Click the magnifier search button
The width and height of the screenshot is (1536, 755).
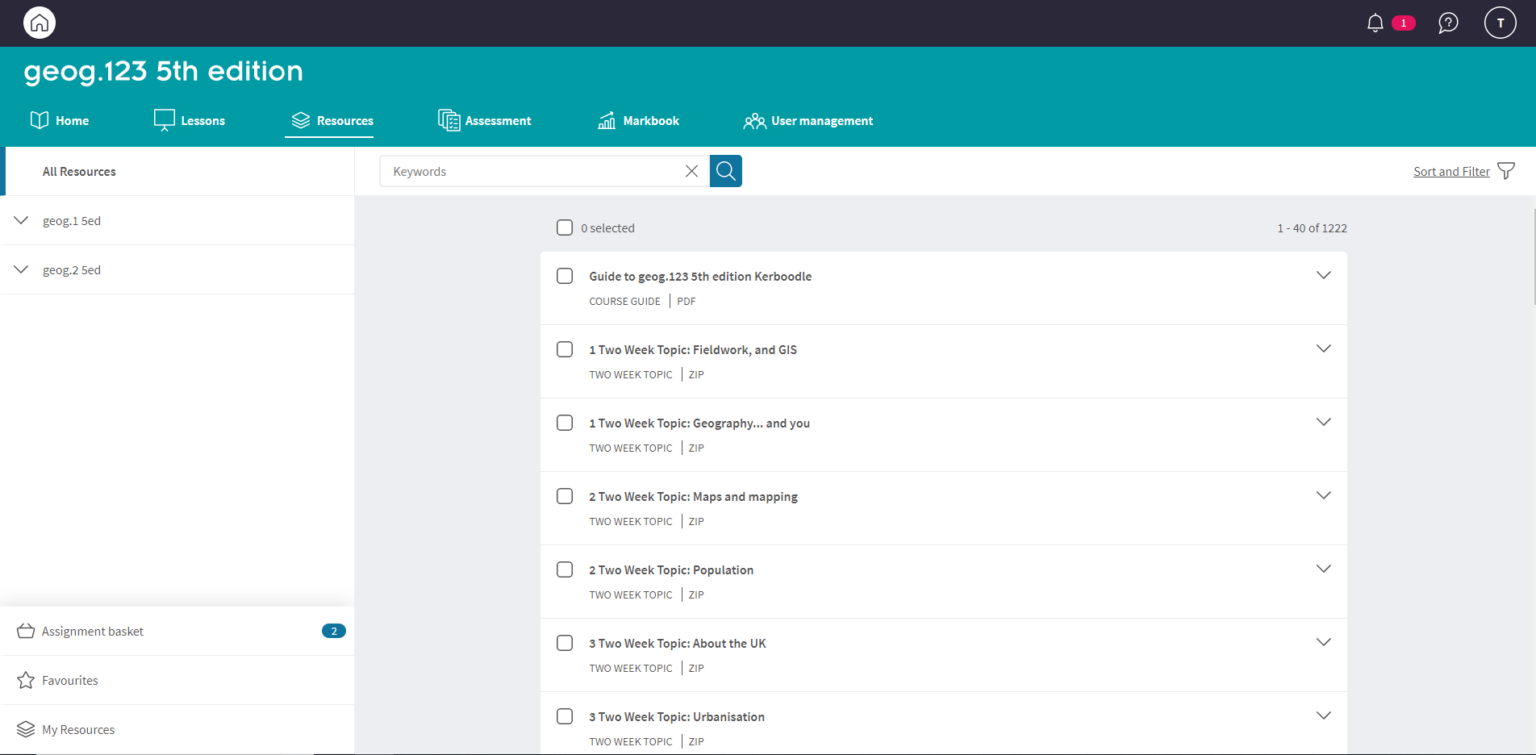point(726,171)
